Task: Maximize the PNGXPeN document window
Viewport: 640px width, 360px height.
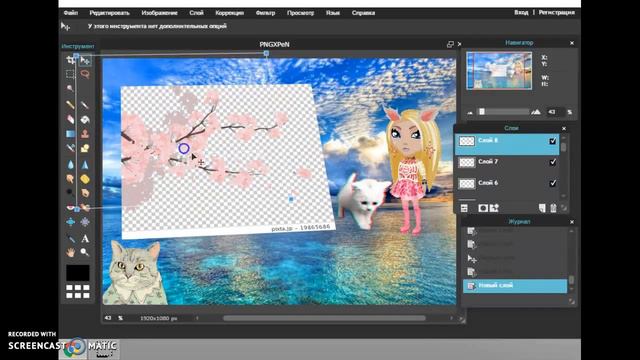Action: [x=450, y=44]
